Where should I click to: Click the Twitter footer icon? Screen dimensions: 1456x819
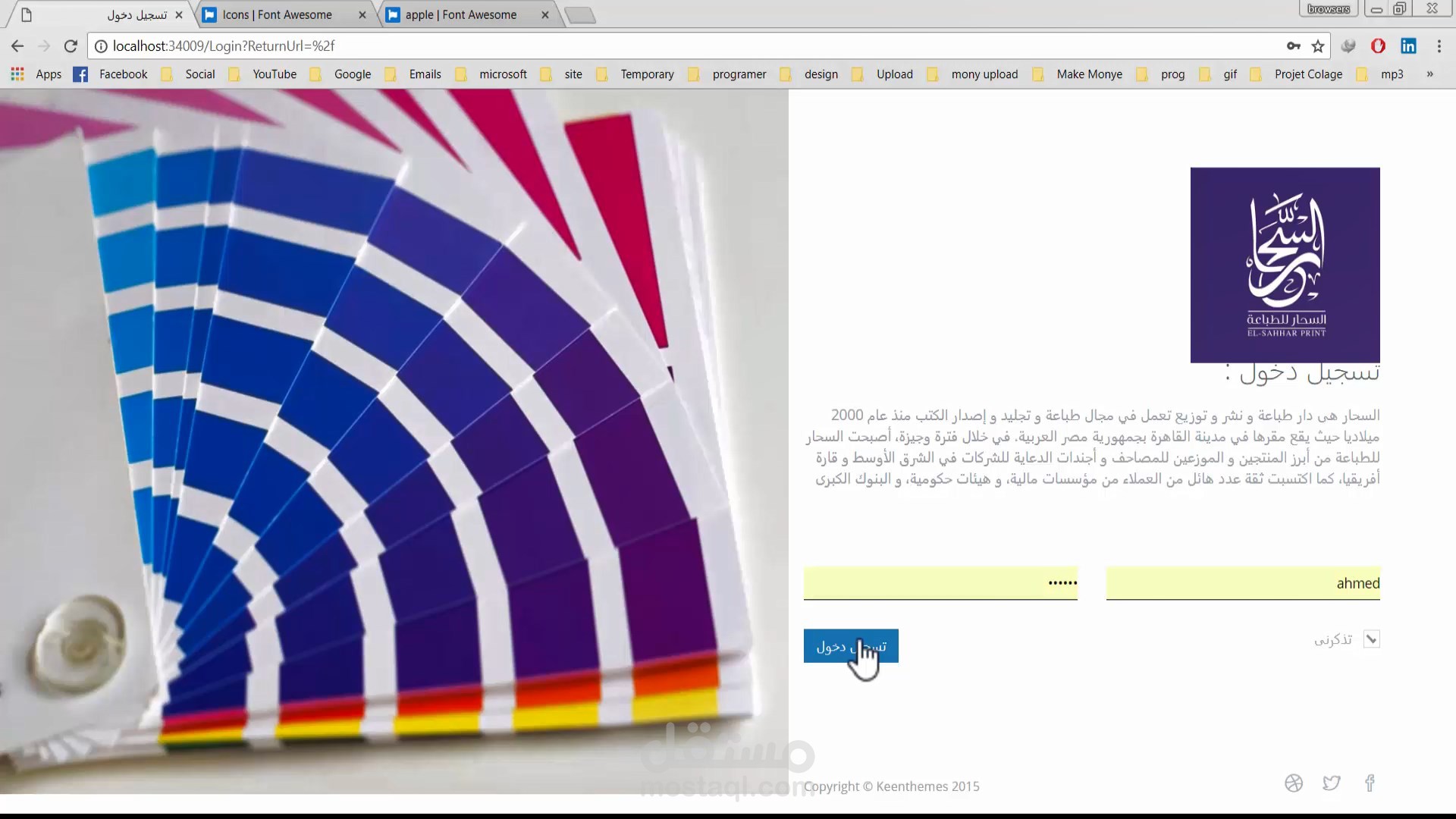tap(1332, 783)
